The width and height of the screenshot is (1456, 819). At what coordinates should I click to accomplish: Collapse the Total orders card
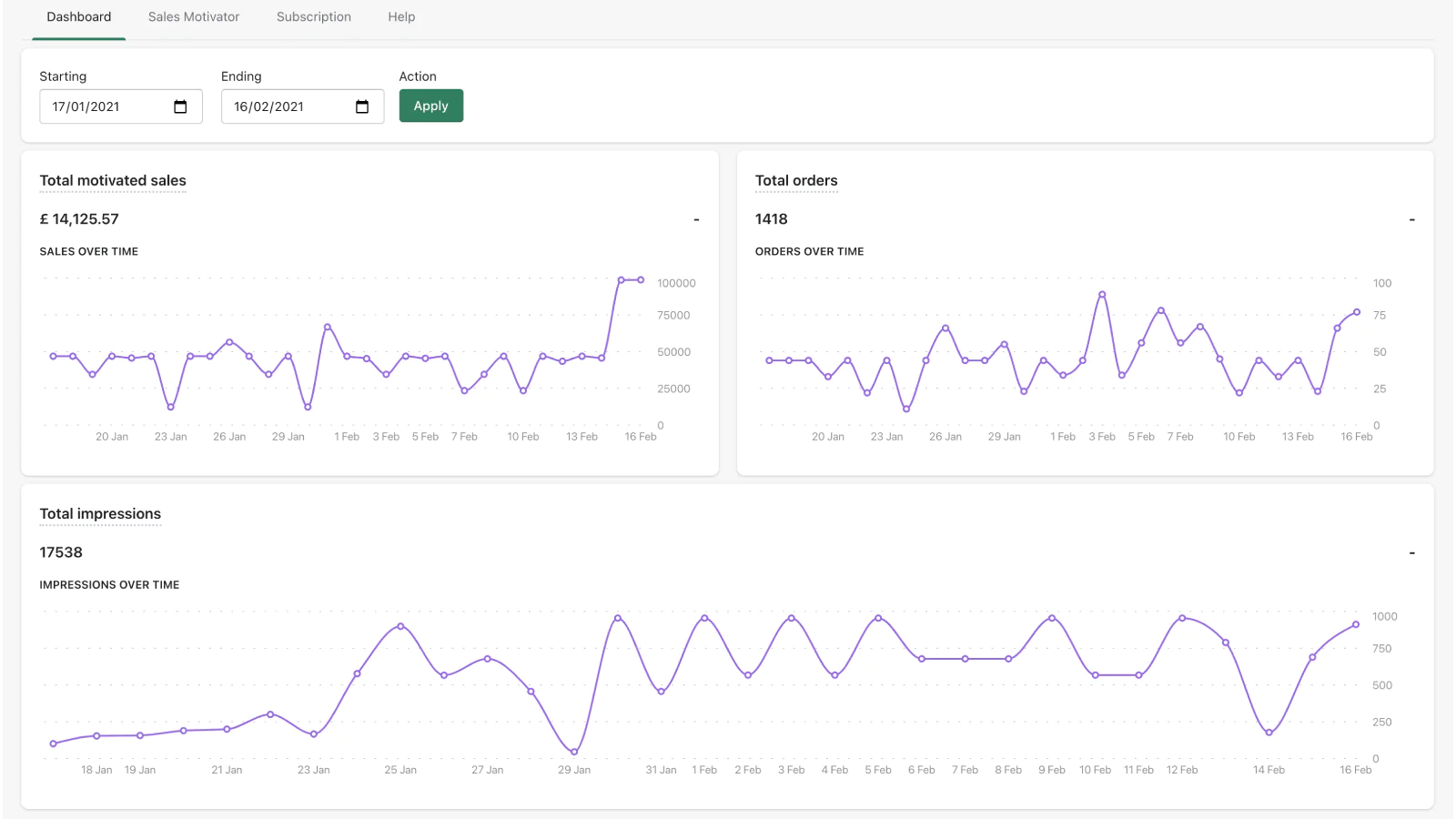coord(1411,219)
